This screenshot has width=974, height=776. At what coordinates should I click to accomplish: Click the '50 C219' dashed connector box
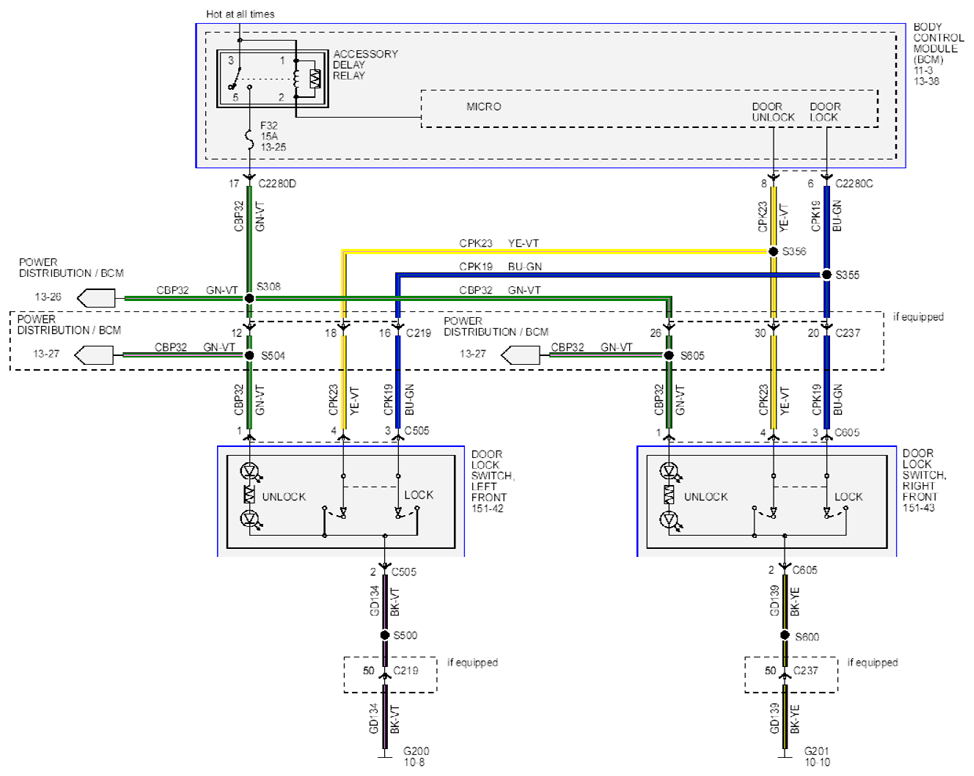click(391, 675)
